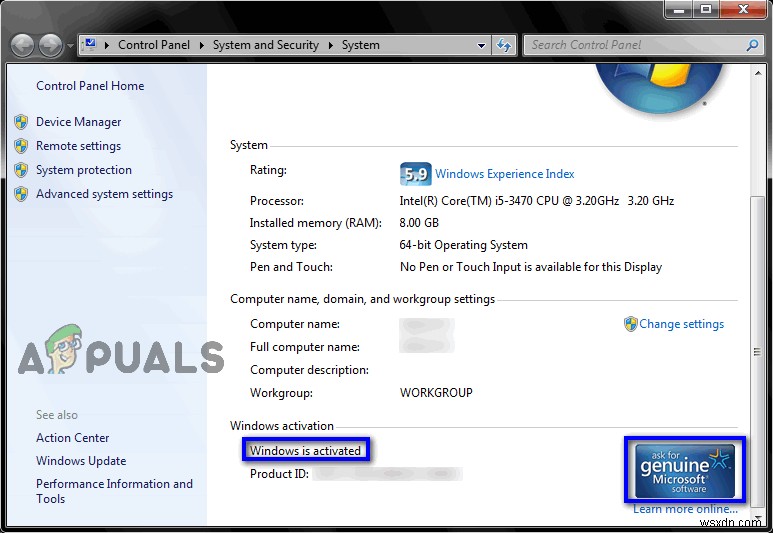Open Remote settings
The image size is (773, 533).
point(78,146)
